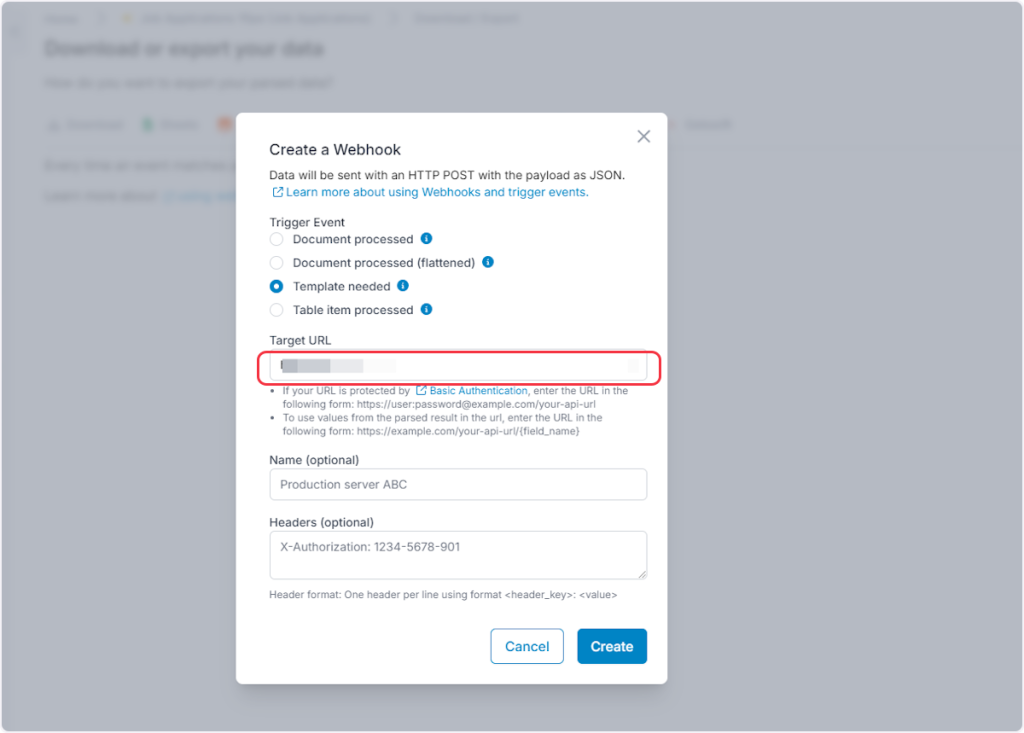Switch to dimmed Download tab behind dialog
Image resolution: width=1024 pixels, height=733 pixels.
coord(87,125)
